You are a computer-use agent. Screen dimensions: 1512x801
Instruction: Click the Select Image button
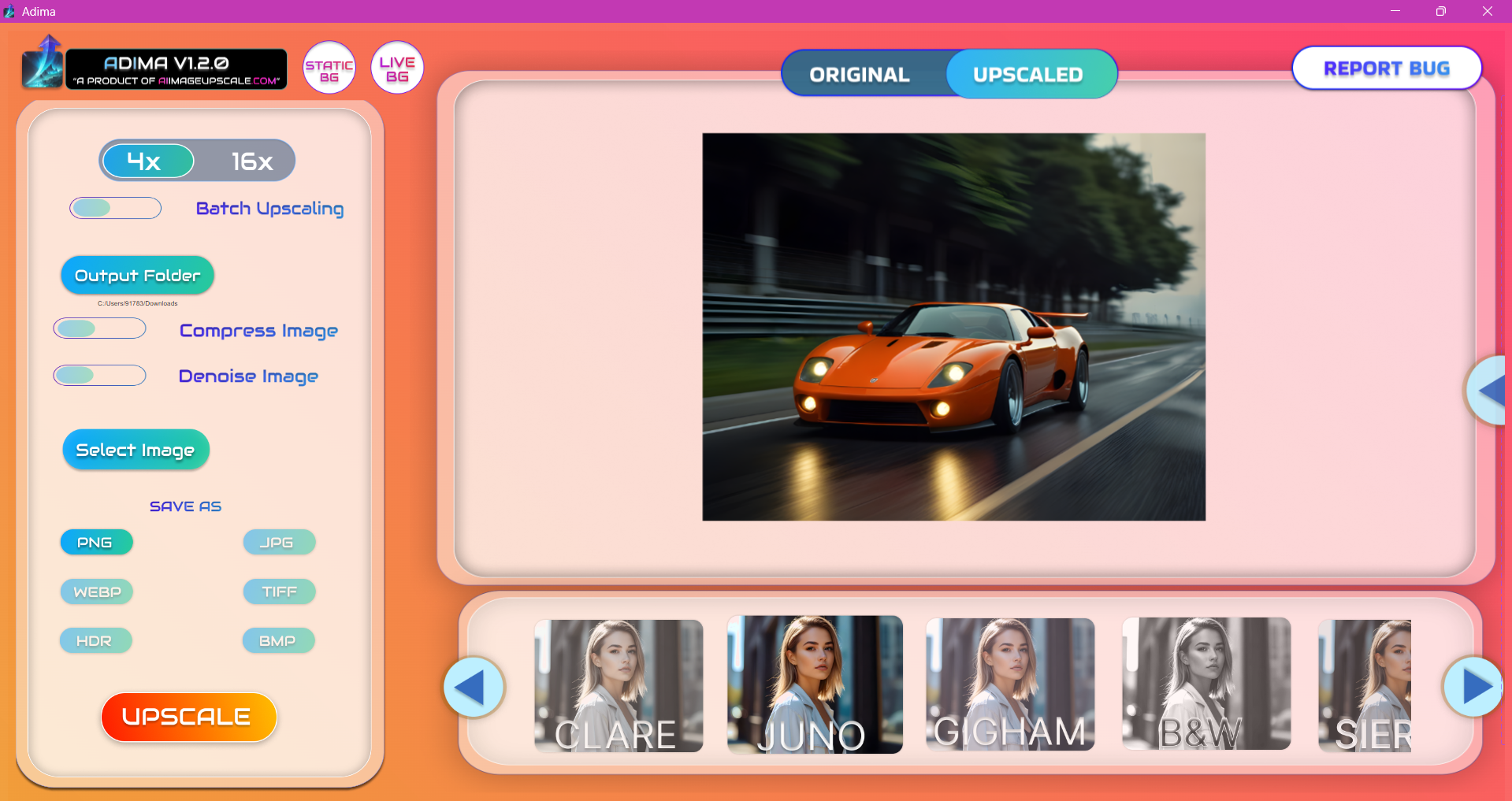[x=136, y=450]
